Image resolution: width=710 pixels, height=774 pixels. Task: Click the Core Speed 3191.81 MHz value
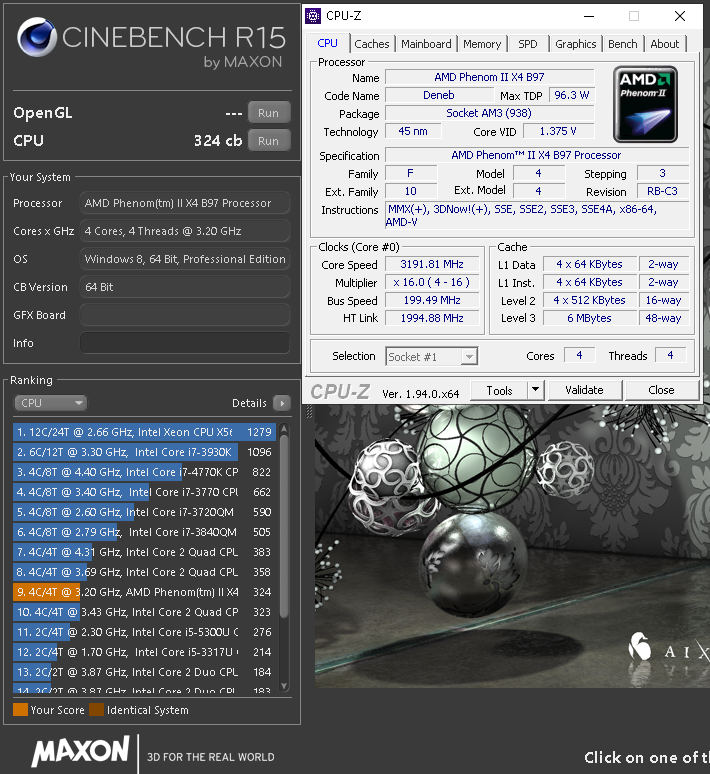(432, 265)
